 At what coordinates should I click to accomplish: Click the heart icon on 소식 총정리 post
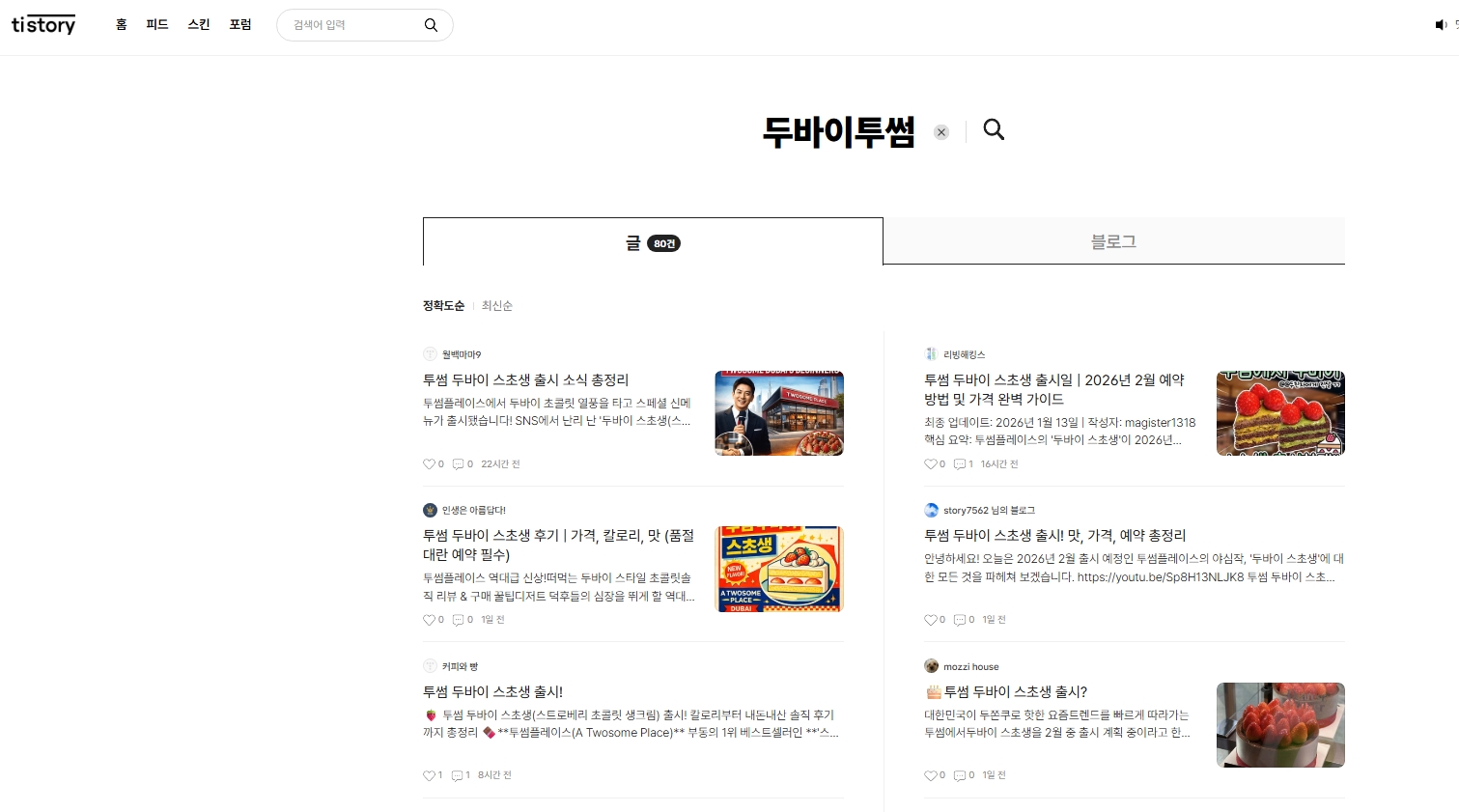(429, 464)
